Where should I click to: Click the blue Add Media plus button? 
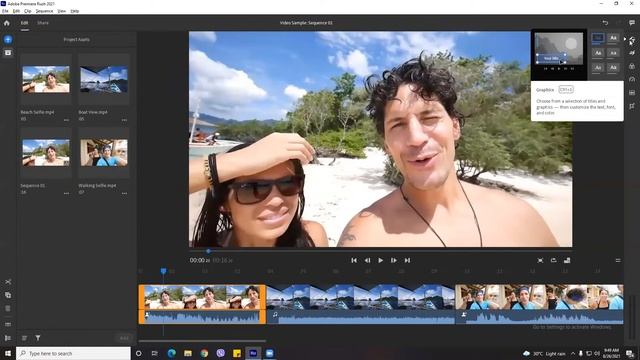8,40
